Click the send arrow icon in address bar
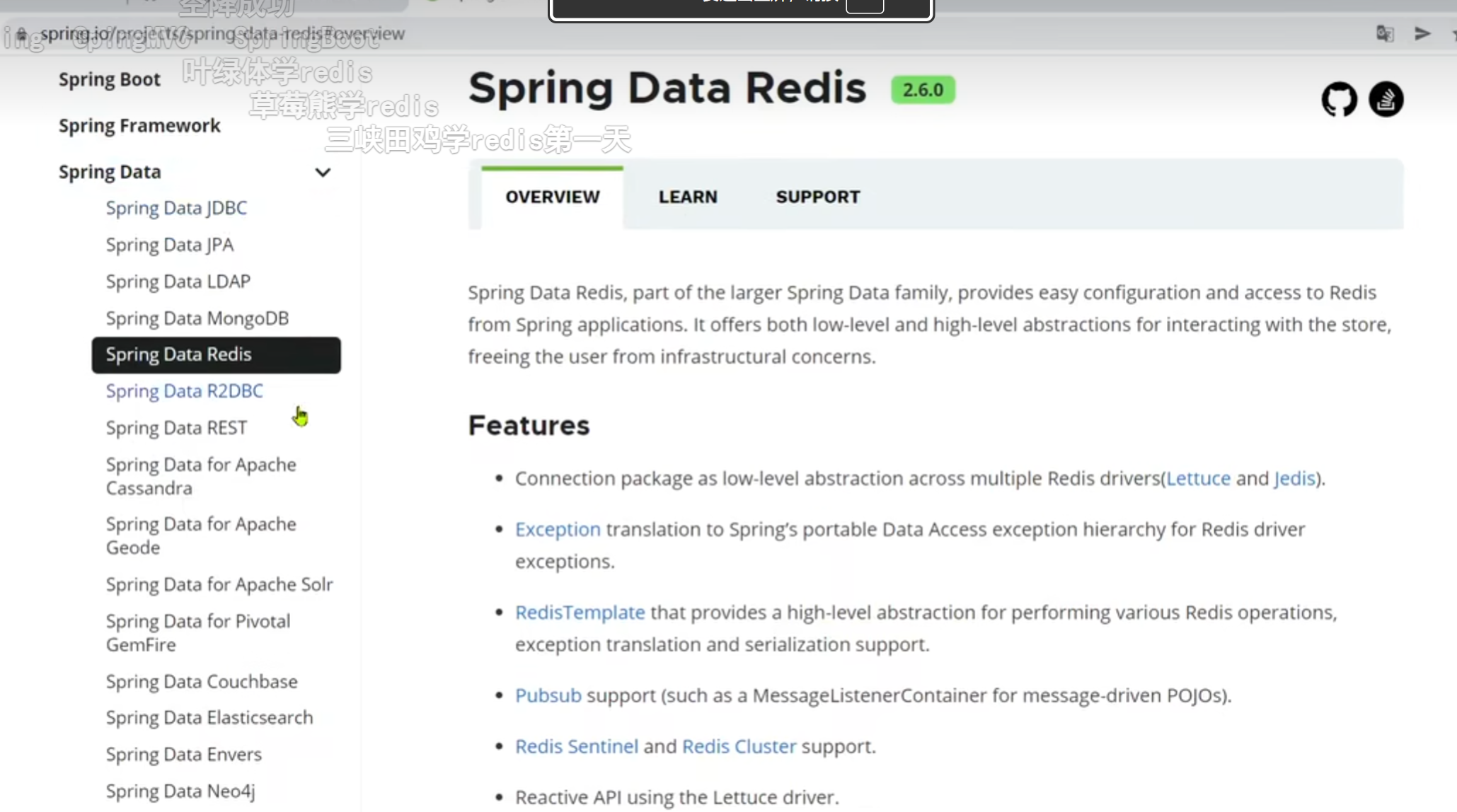 [x=1422, y=33]
